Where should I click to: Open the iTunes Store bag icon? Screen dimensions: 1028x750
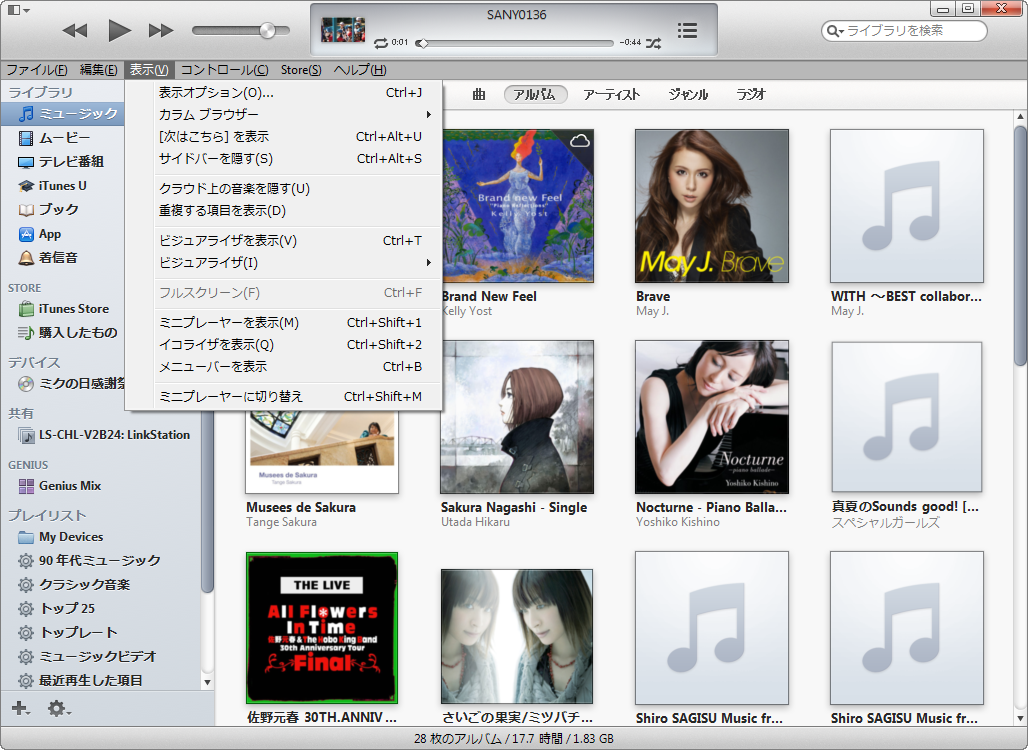[26, 309]
